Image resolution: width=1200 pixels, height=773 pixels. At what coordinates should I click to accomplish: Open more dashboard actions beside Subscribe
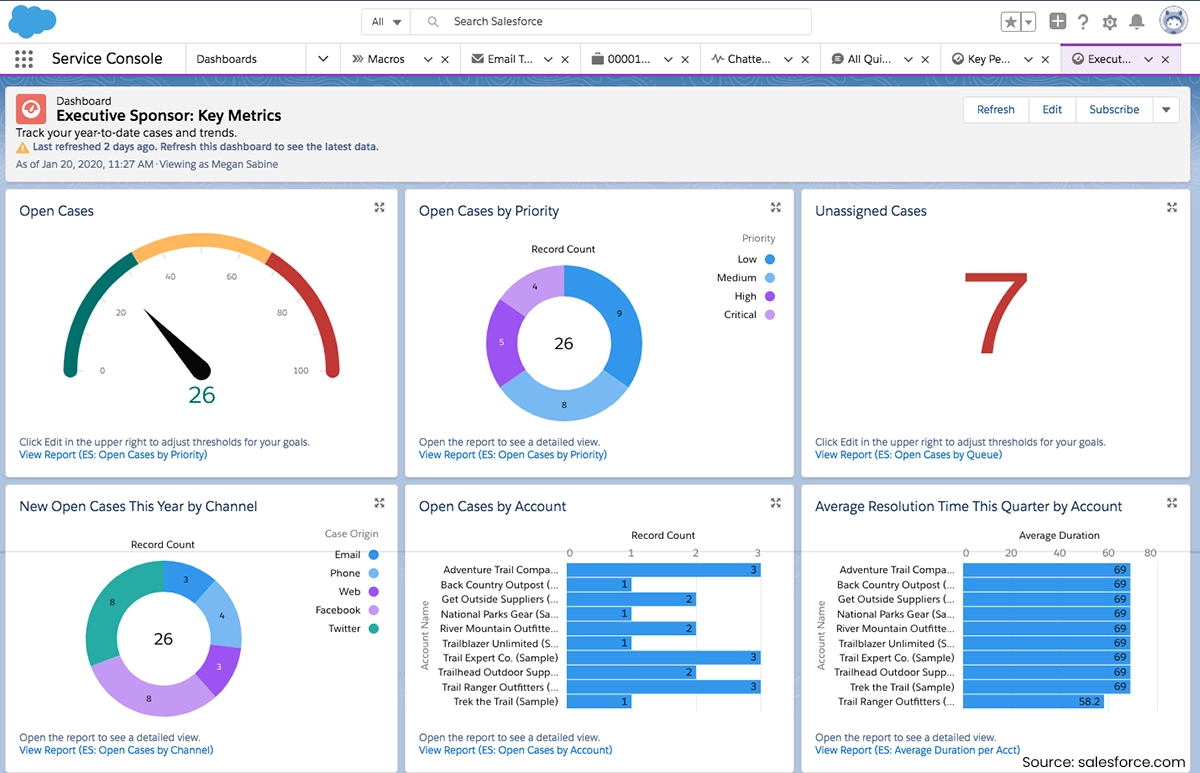[x=1166, y=109]
